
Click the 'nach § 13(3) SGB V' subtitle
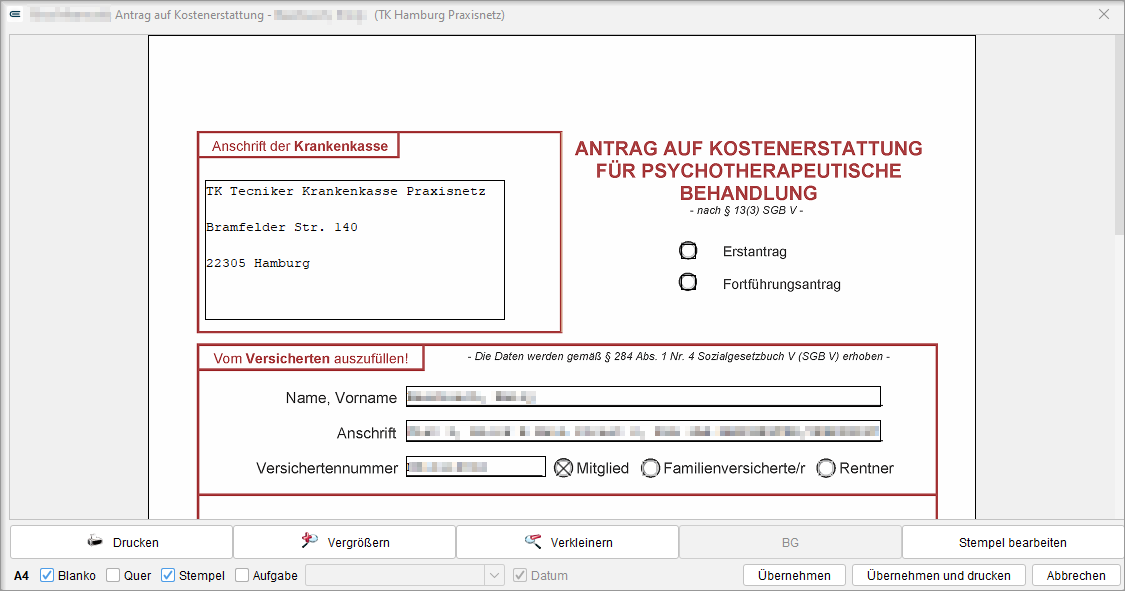[x=746, y=211]
